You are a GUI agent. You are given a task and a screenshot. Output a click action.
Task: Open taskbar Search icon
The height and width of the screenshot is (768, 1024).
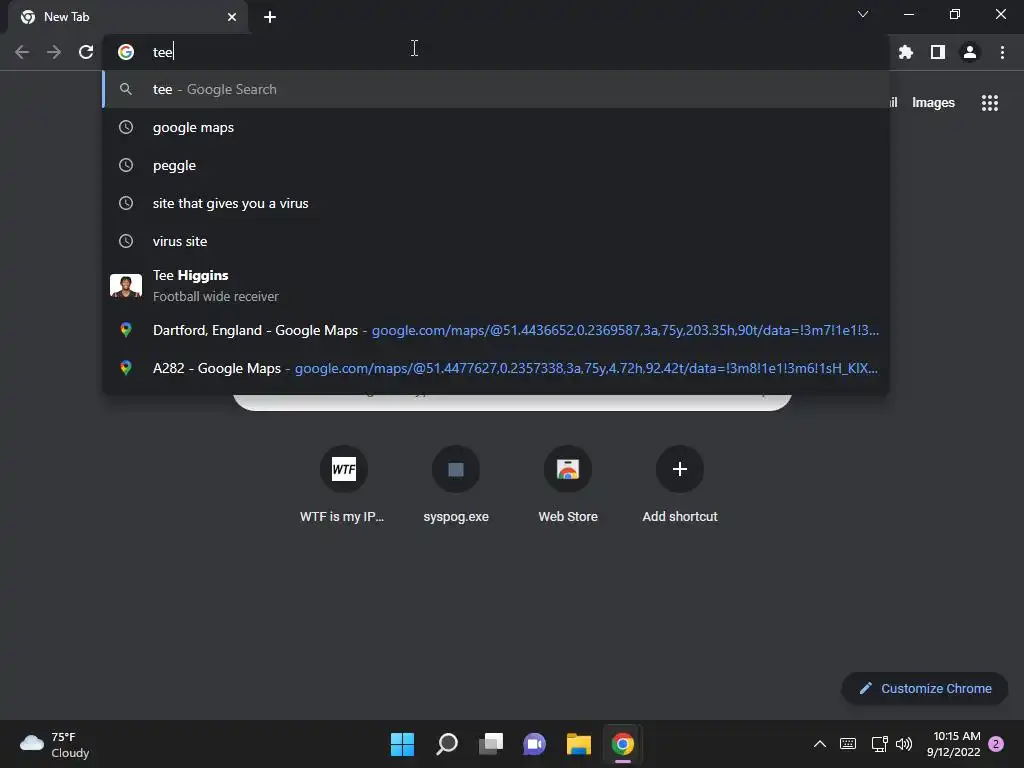click(447, 744)
